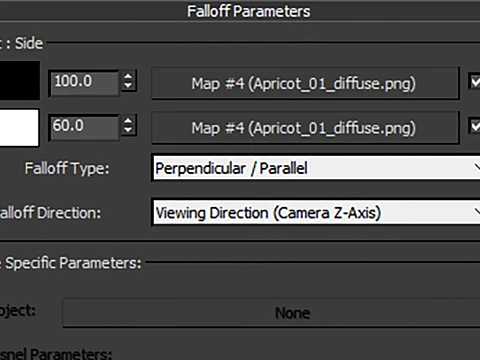The width and height of the screenshot is (480, 360).
Task: Open the Falloff Type dropdown
Action: (x=316, y=168)
